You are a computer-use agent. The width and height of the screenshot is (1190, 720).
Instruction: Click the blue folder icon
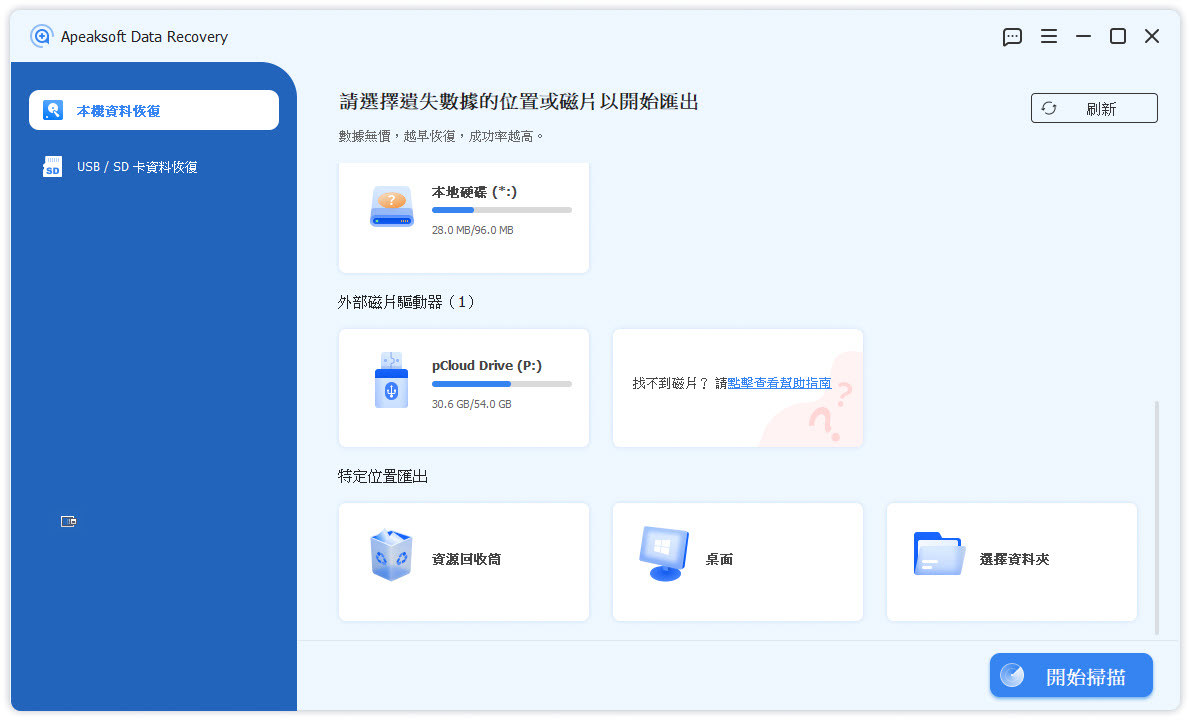pos(939,554)
